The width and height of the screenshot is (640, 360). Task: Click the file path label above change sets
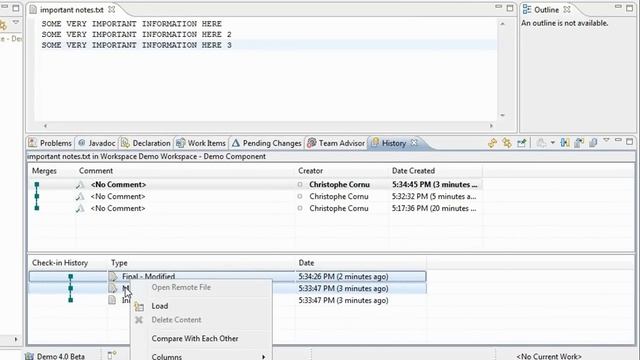(x=146, y=156)
